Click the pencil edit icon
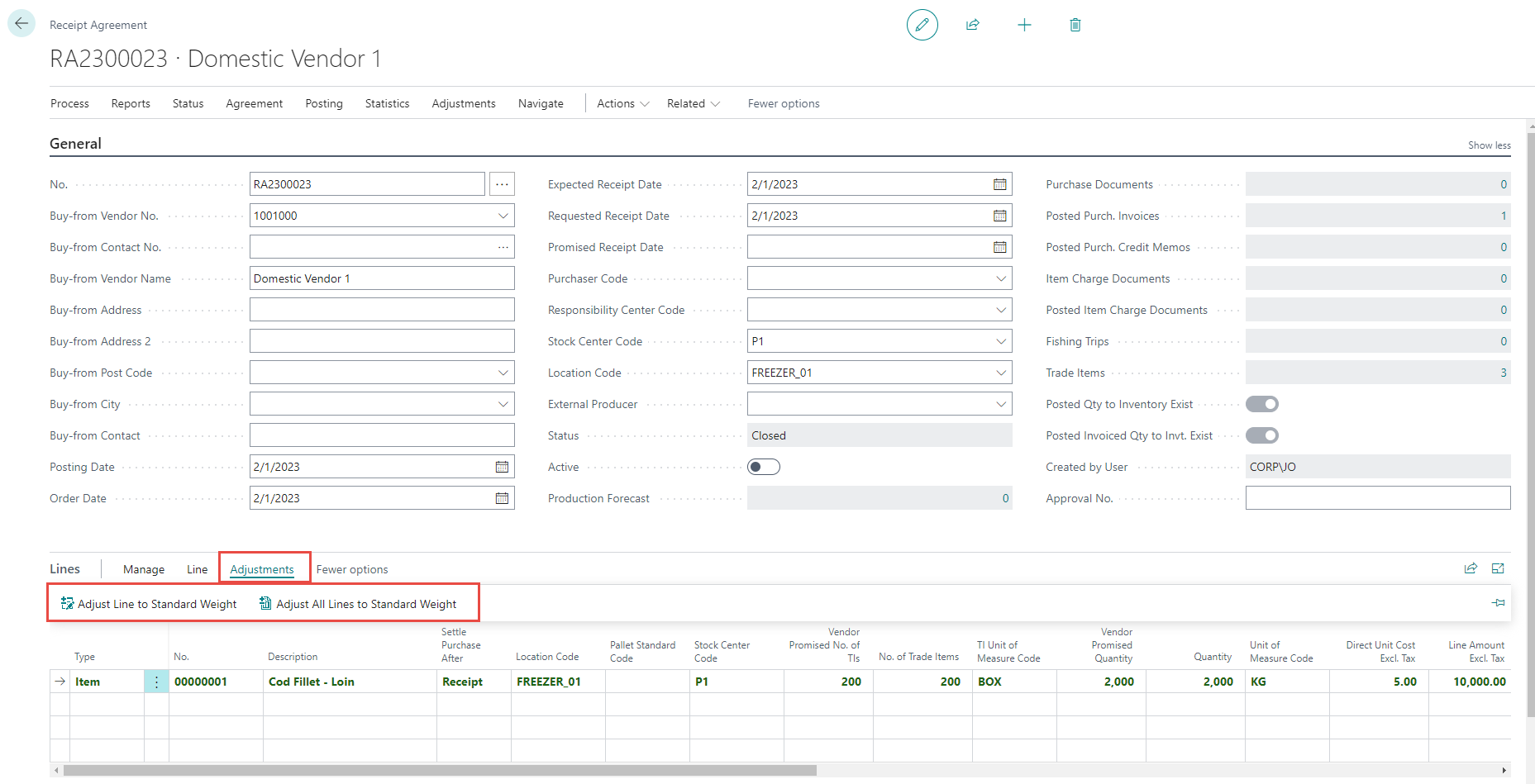 pos(922,25)
